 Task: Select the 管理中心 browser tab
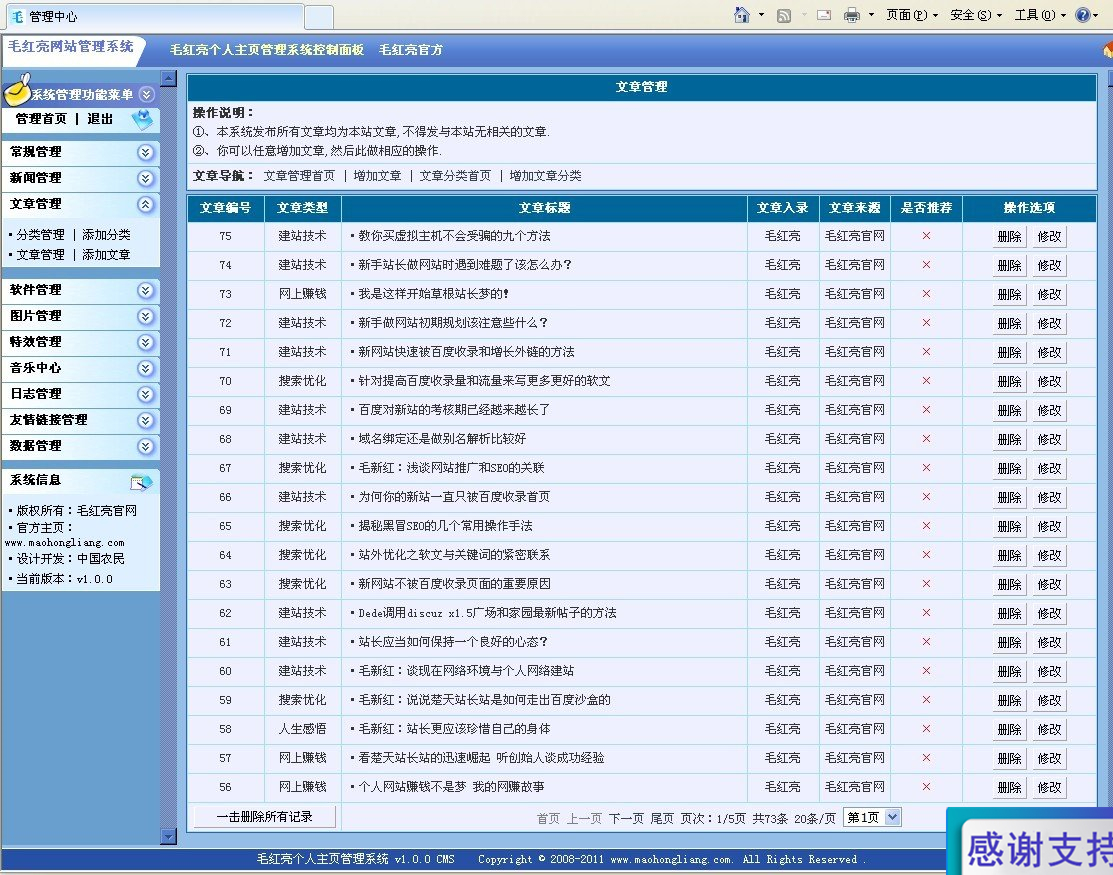[x=153, y=16]
